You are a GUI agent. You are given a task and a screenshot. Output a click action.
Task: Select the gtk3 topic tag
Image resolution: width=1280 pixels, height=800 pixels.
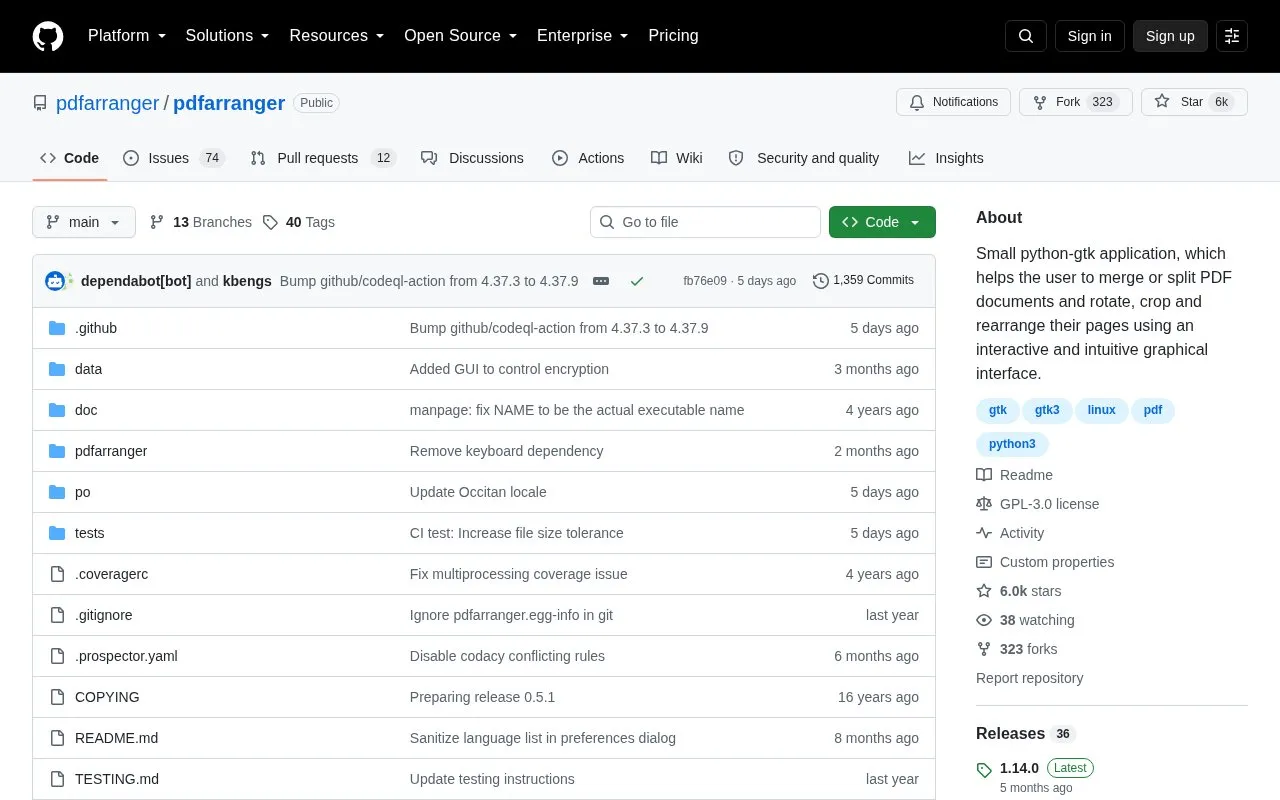click(x=1047, y=410)
